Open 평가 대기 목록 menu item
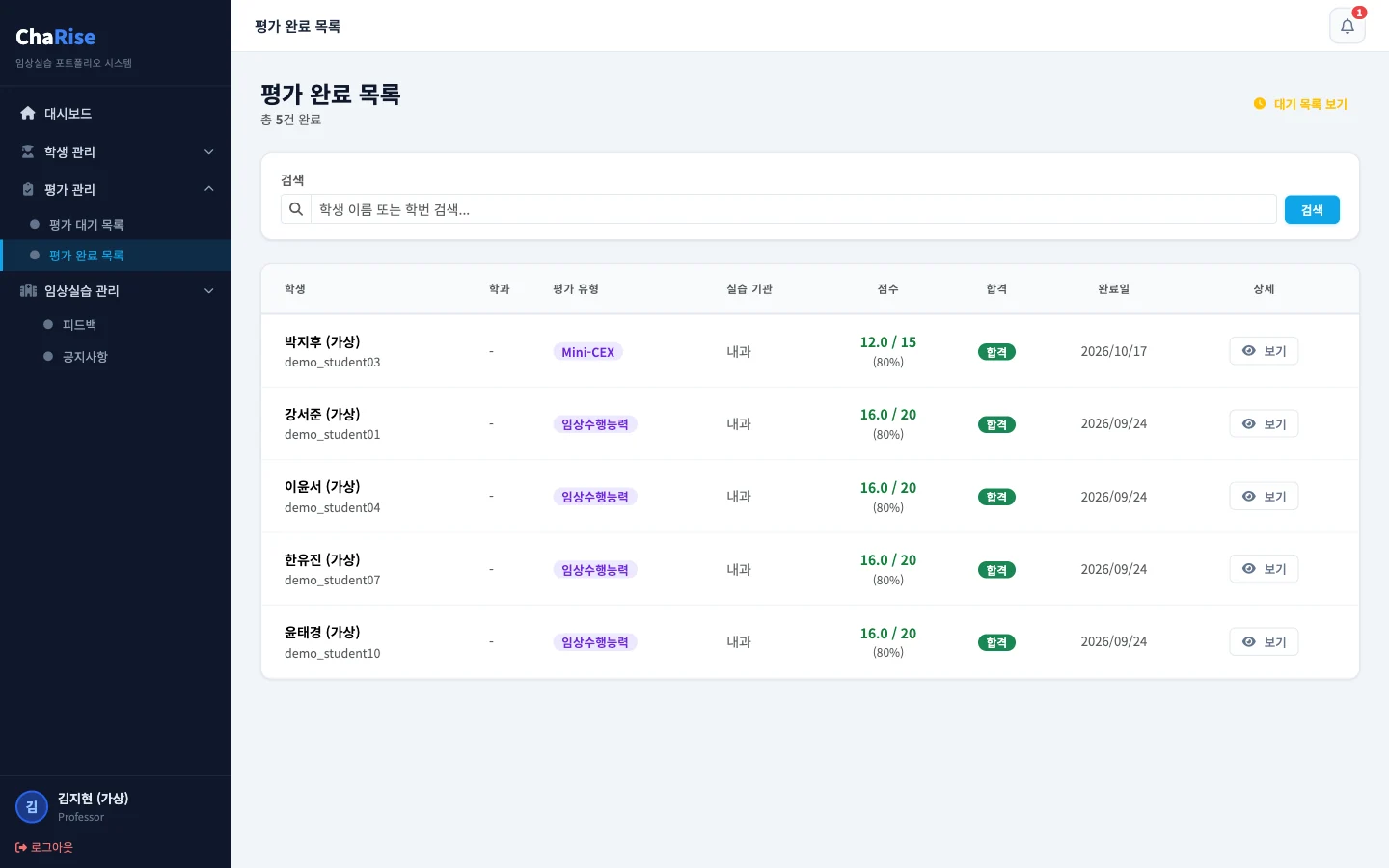 (116, 225)
